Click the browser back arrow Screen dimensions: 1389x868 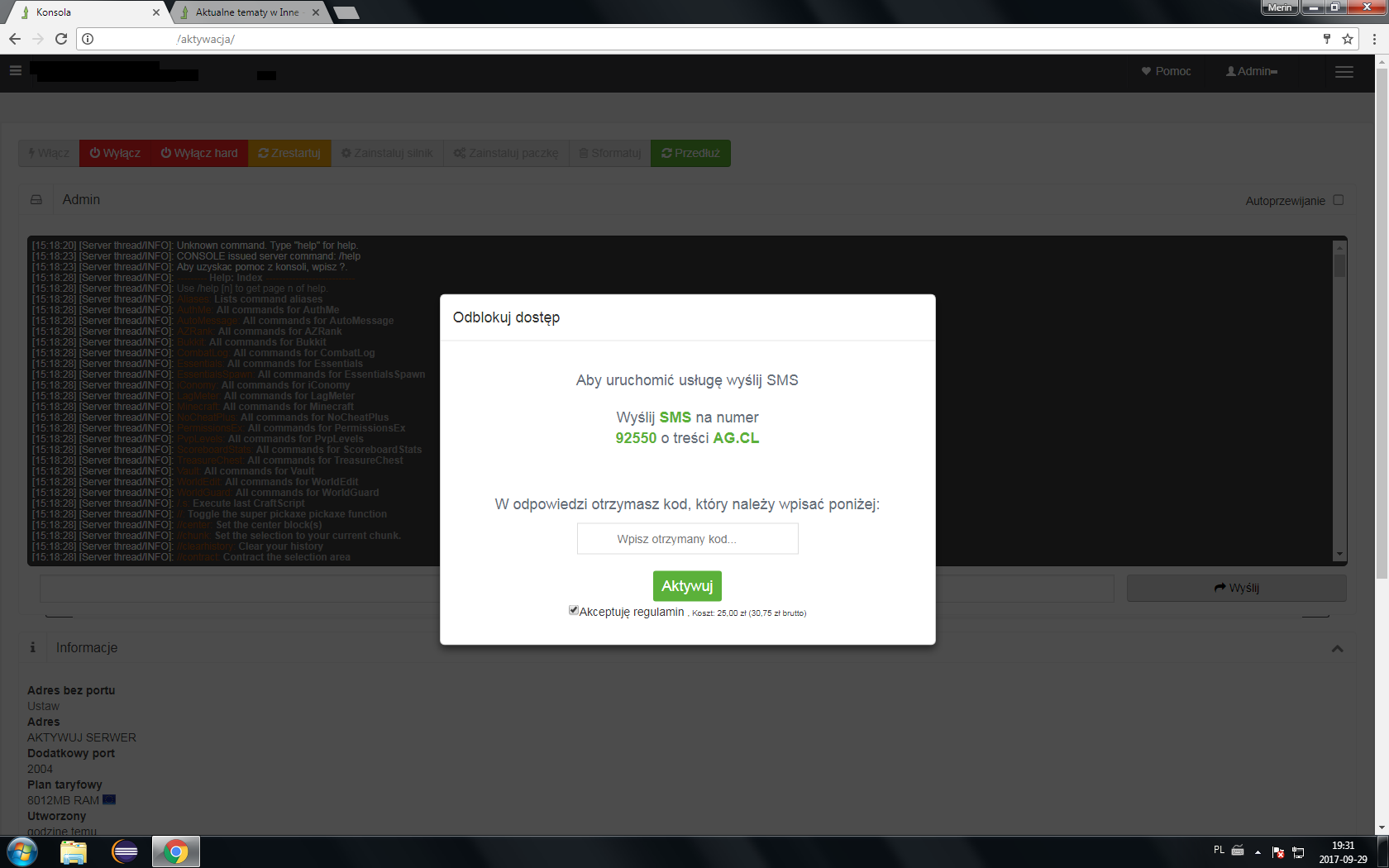15,39
